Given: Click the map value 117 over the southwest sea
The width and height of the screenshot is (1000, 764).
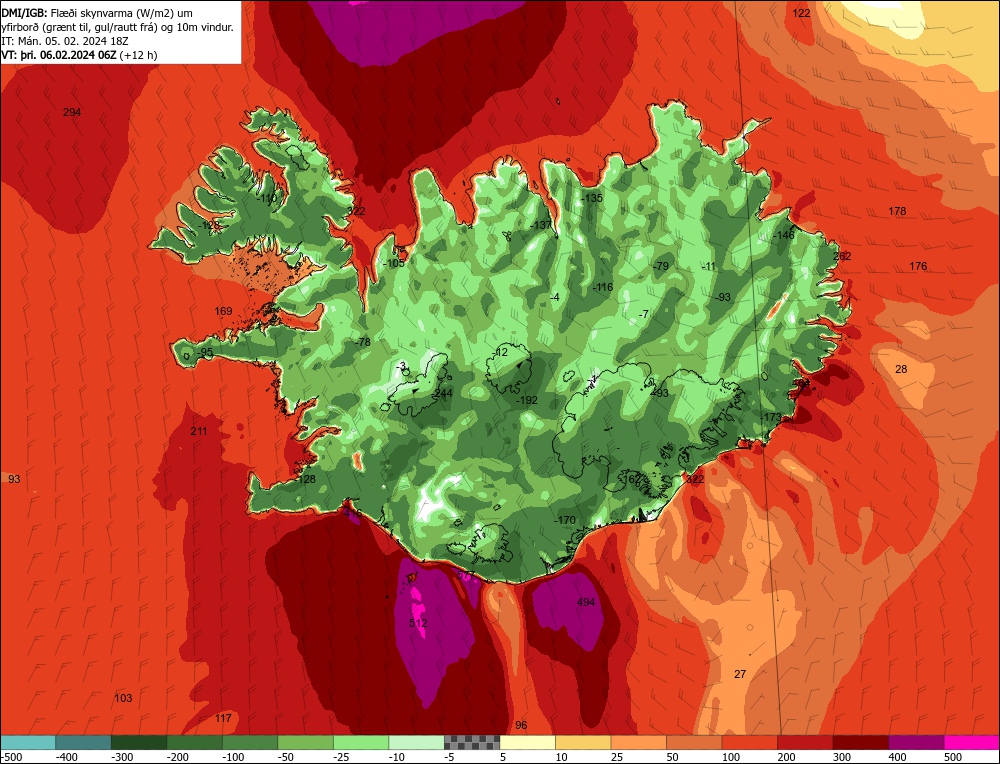Looking at the screenshot, I should [x=223, y=719].
